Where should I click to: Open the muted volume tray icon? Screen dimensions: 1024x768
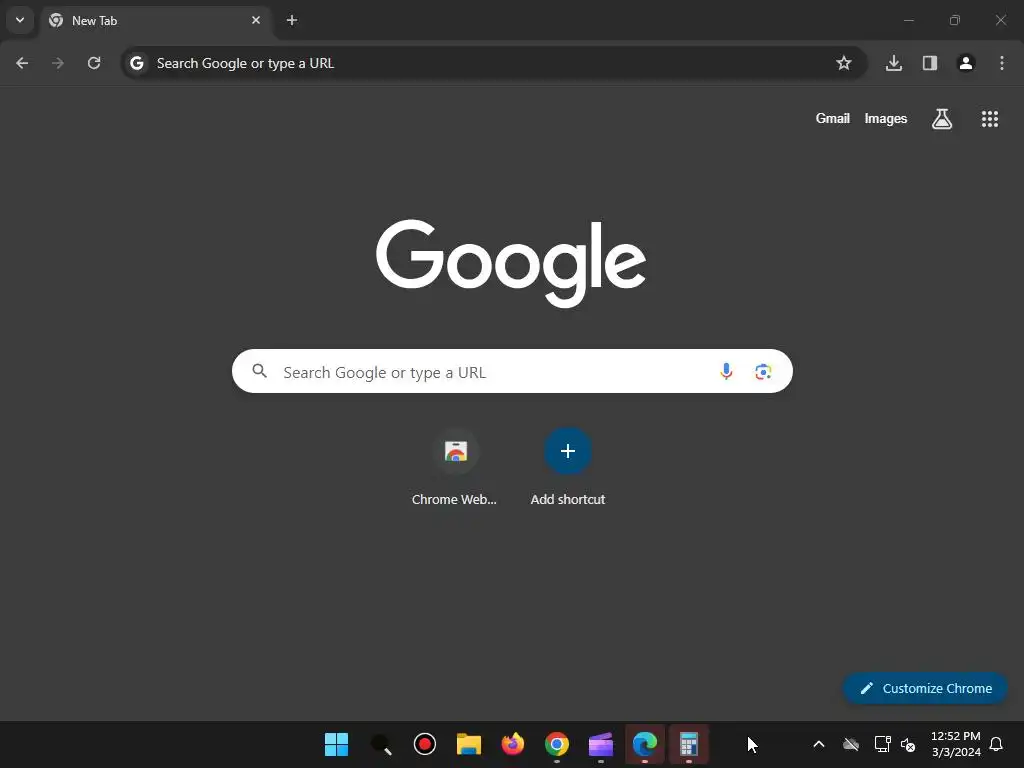coord(908,744)
